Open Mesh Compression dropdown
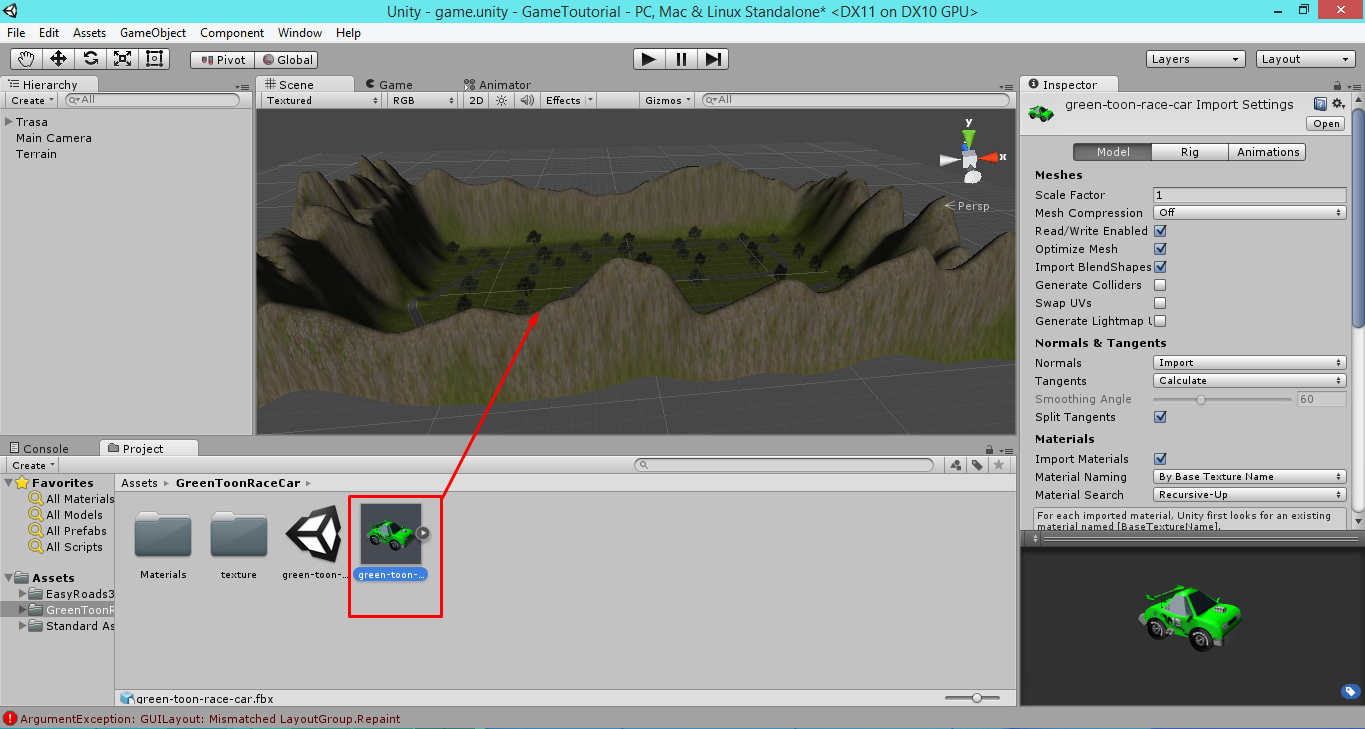Viewport: 1365px width, 729px height. click(x=1250, y=213)
